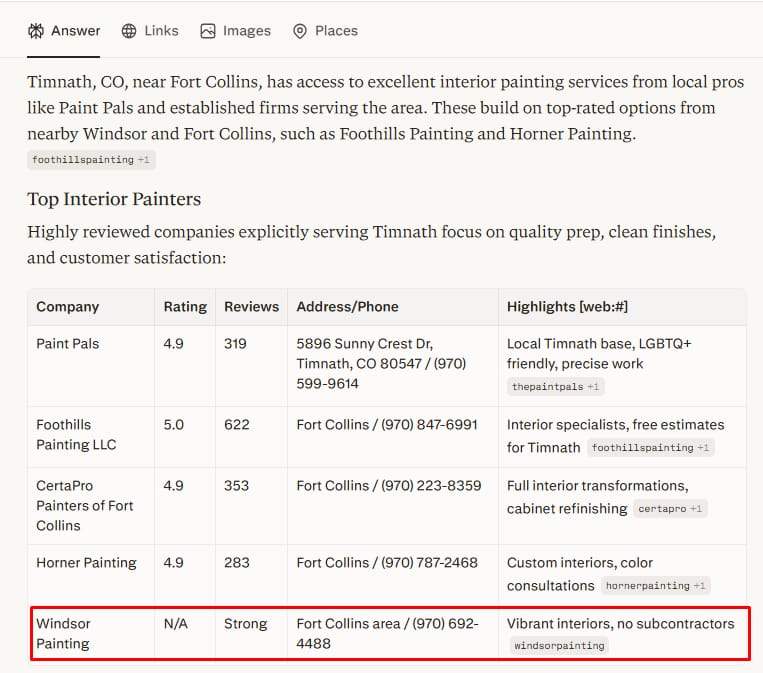Screen dimensions: 763x673
Task: Click Vibrant interiors, no subcontractors highlight
Action: [x=620, y=624]
